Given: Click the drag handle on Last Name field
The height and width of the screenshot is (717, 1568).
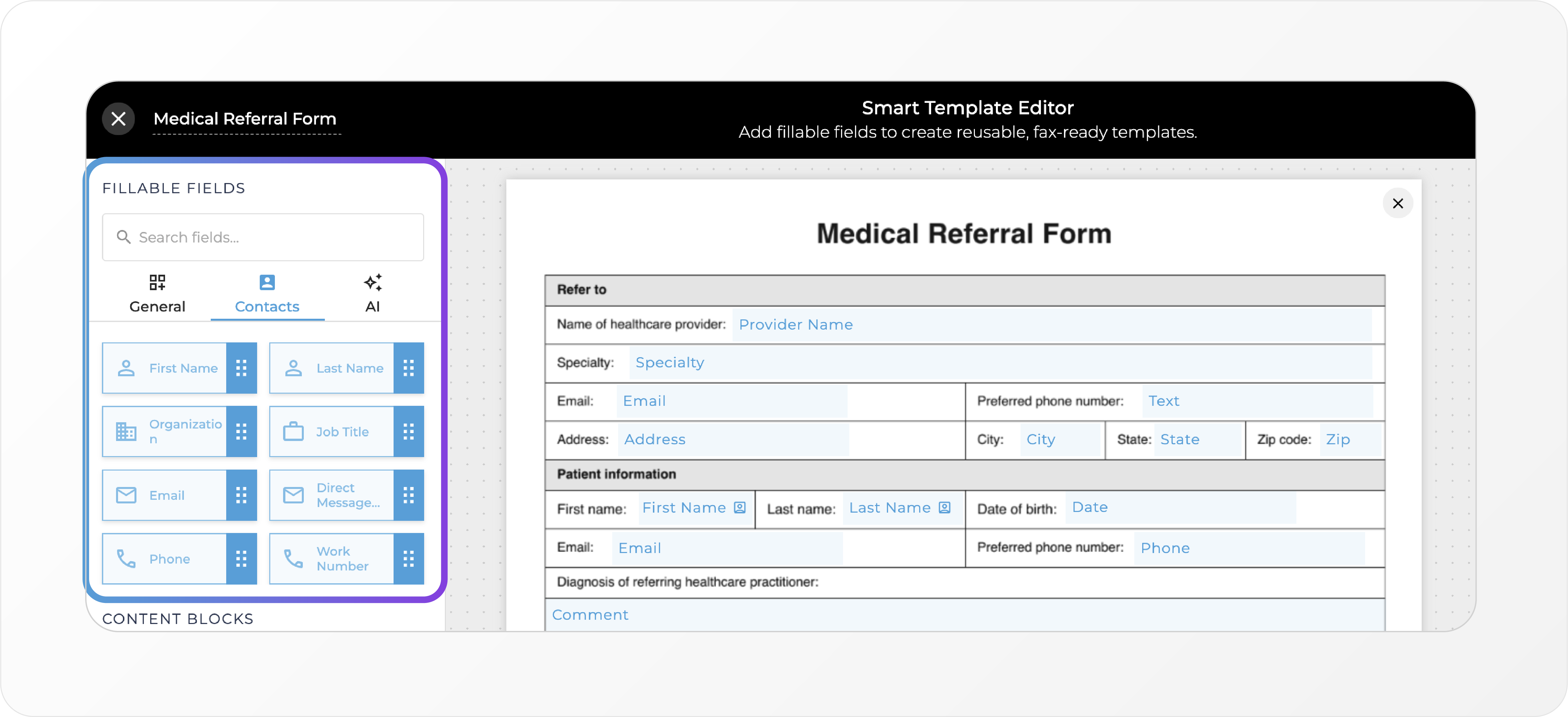Looking at the screenshot, I should [x=408, y=368].
